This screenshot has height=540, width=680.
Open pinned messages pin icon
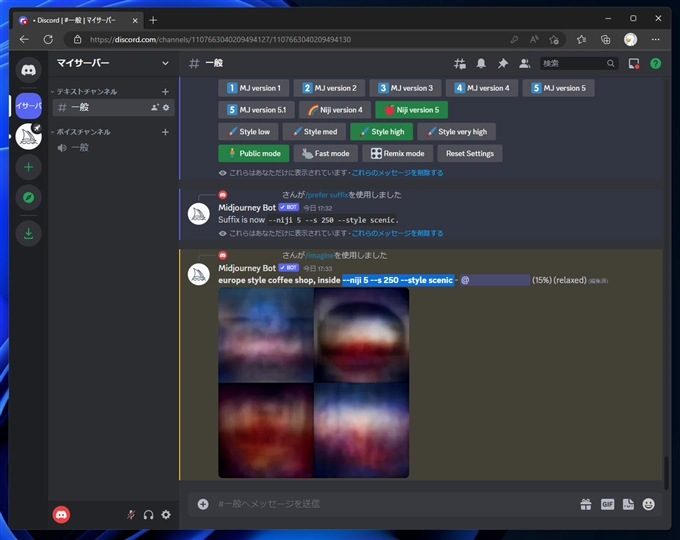pyautogui.click(x=503, y=64)
